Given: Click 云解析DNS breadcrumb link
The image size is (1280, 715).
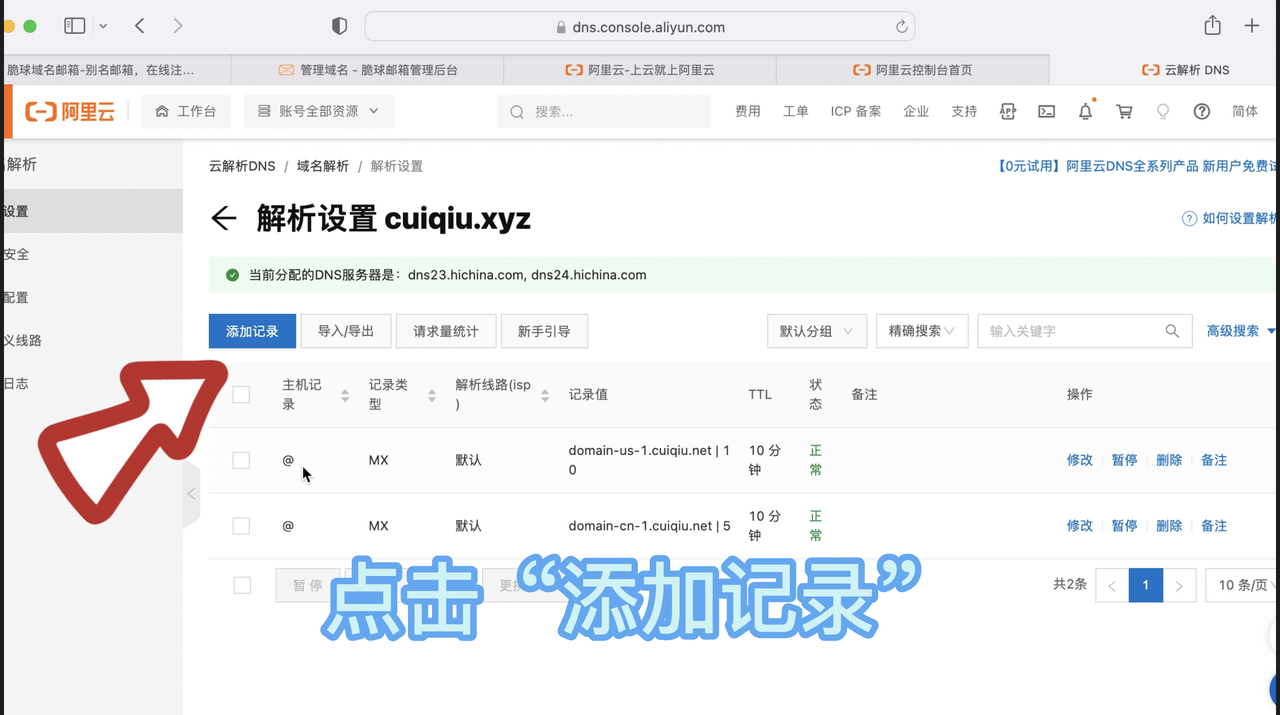Looking at the screenshot, I should click(x=242, y=166).
